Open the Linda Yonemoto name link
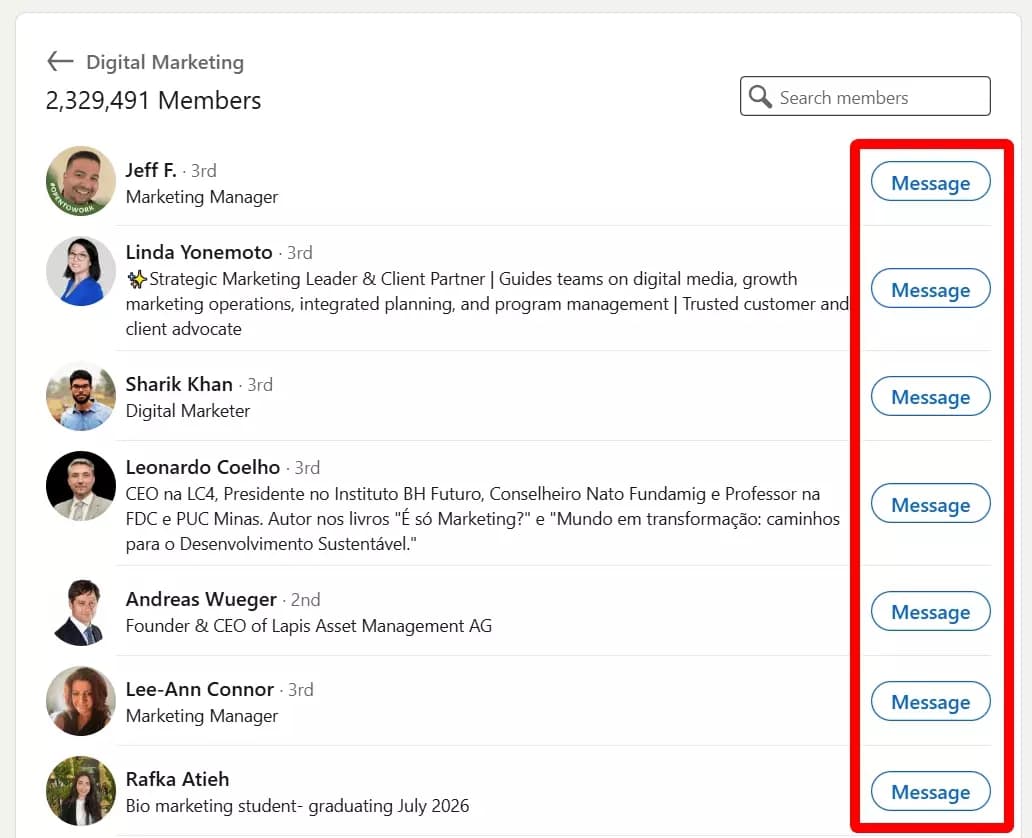Screen dimensions: 1032x838 tap(199, 252)
